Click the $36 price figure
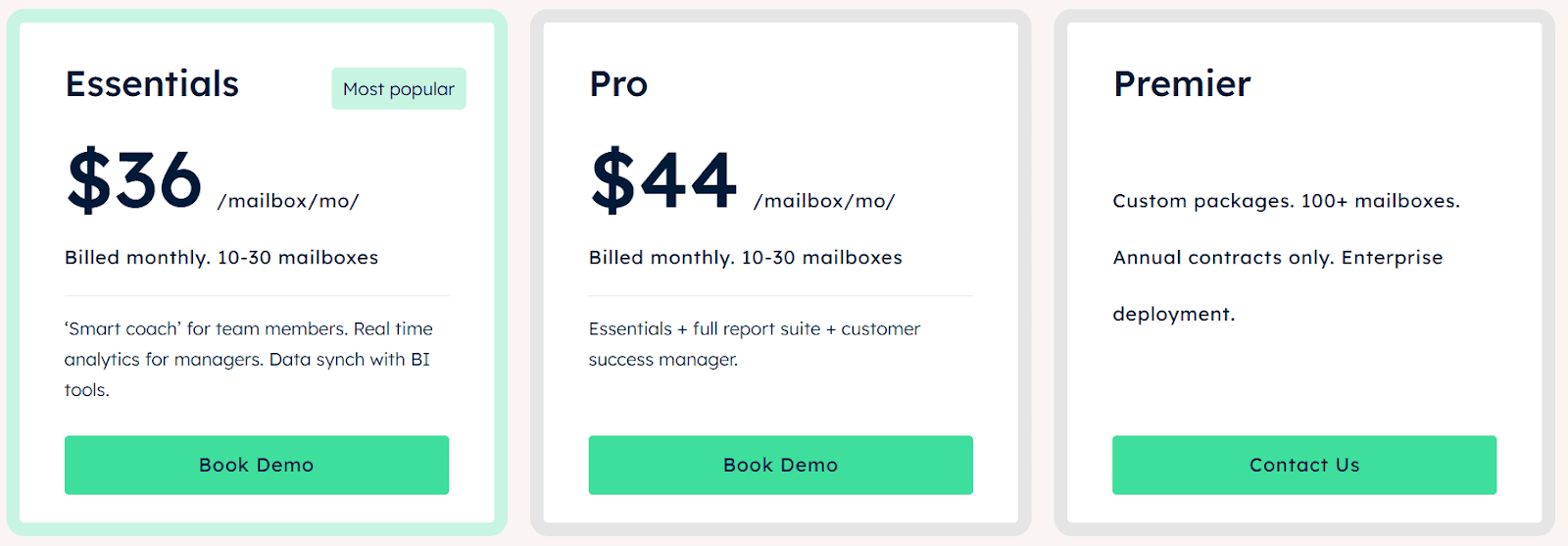The image size is (1568, 546). [x=134, y=180]
